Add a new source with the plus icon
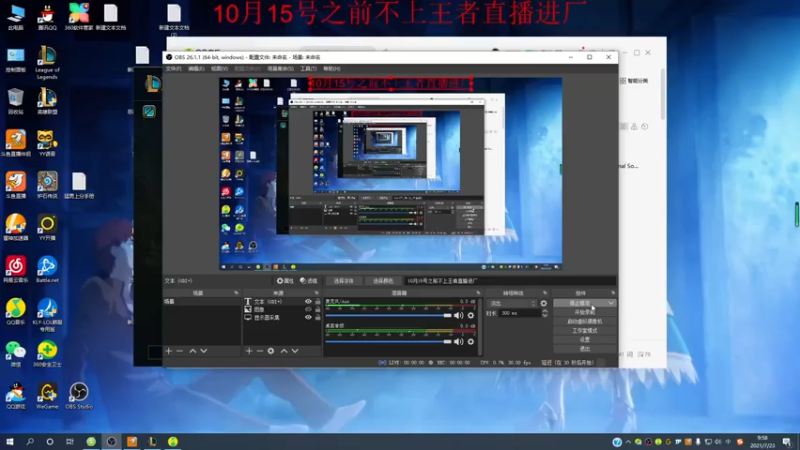The image size is (800, 450). pyautogui.click(x=249, y=351)
